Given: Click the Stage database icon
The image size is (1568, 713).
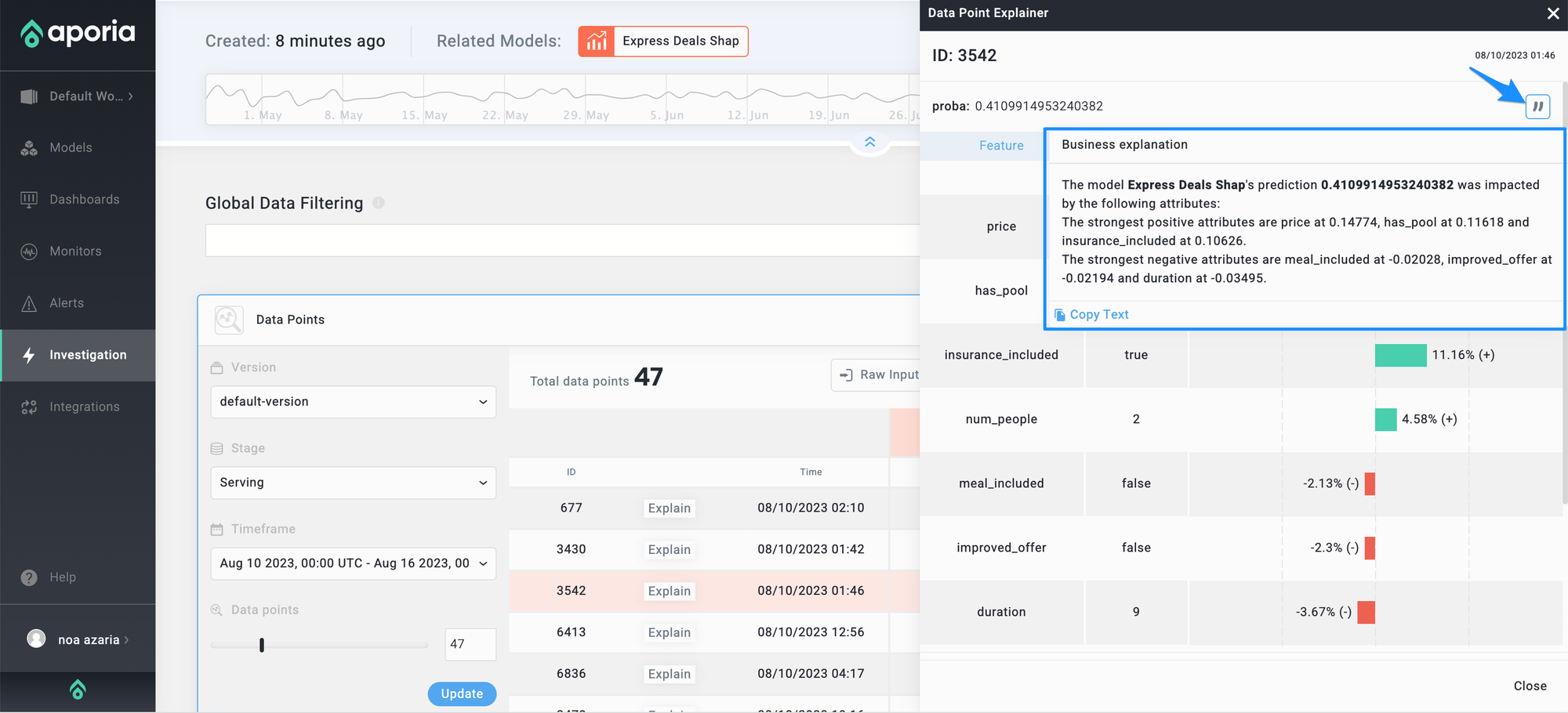Looking at the screenshot, I should point(216,448).
